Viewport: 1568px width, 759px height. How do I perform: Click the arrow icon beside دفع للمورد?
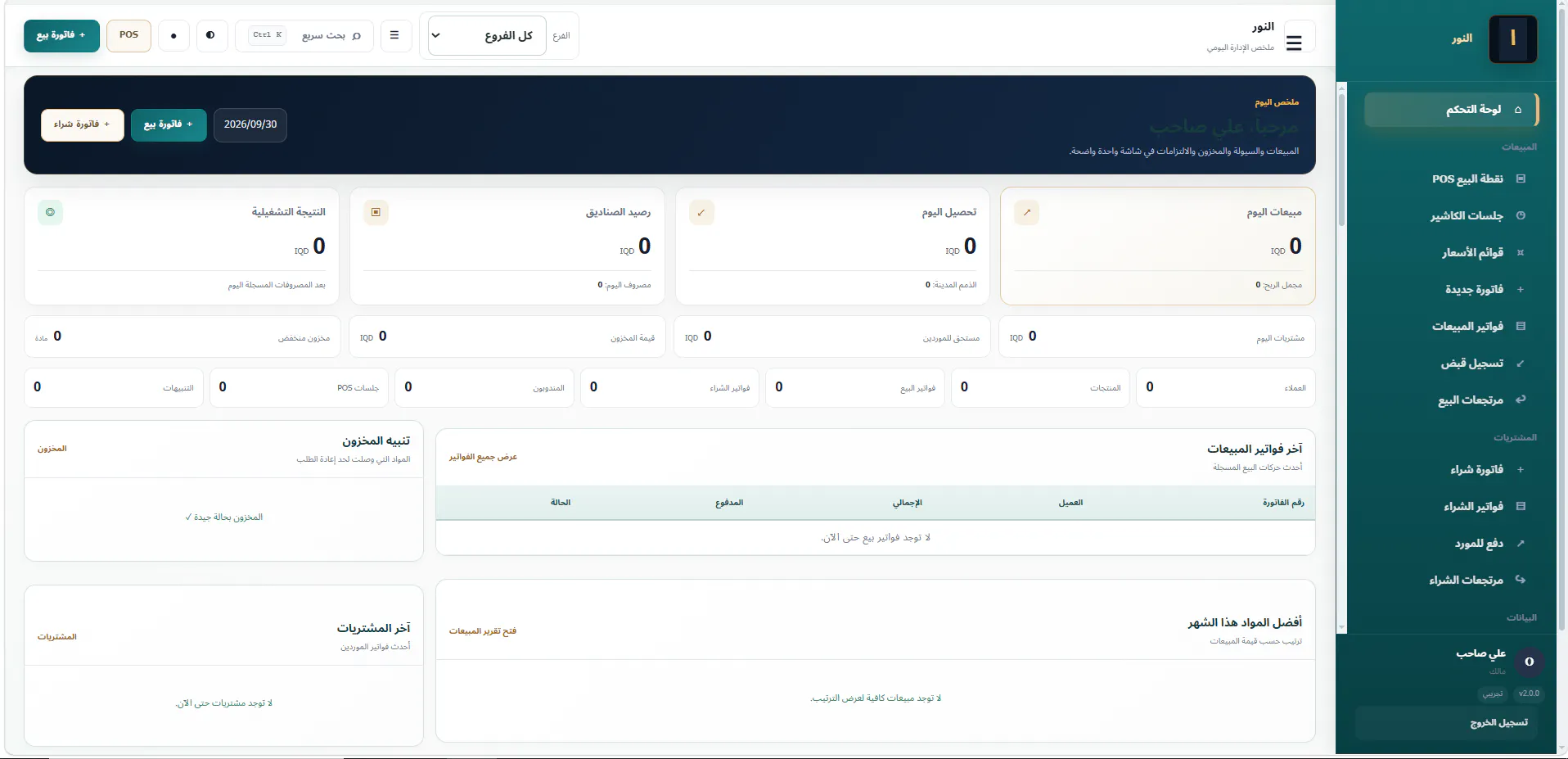1521,543
